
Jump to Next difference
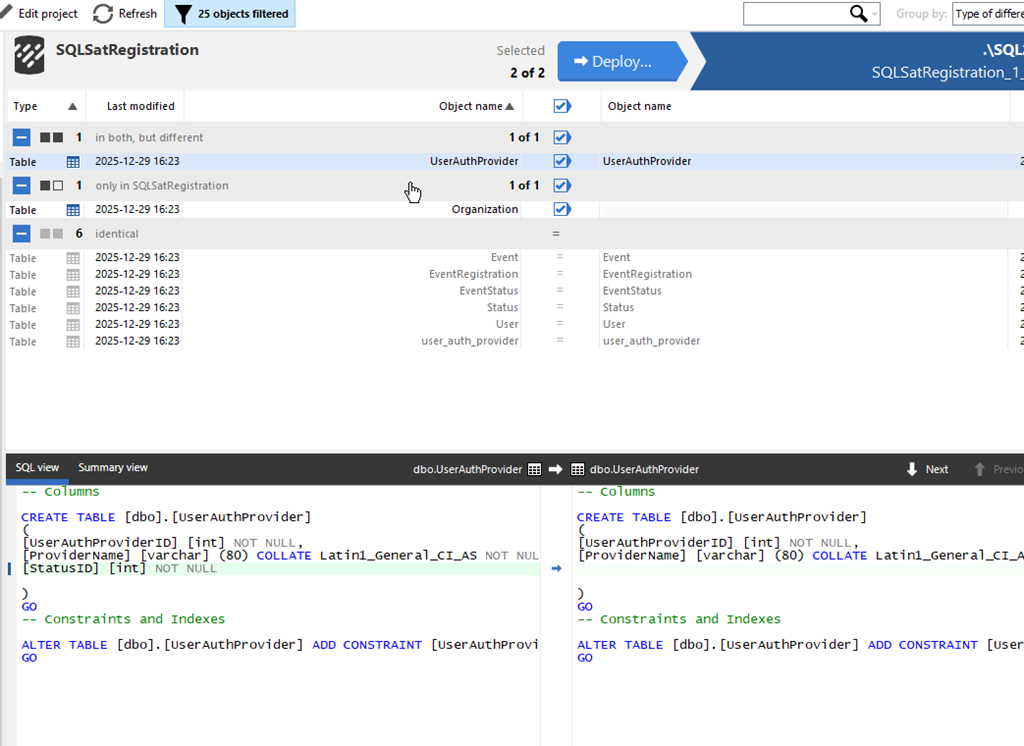point(927,469)
